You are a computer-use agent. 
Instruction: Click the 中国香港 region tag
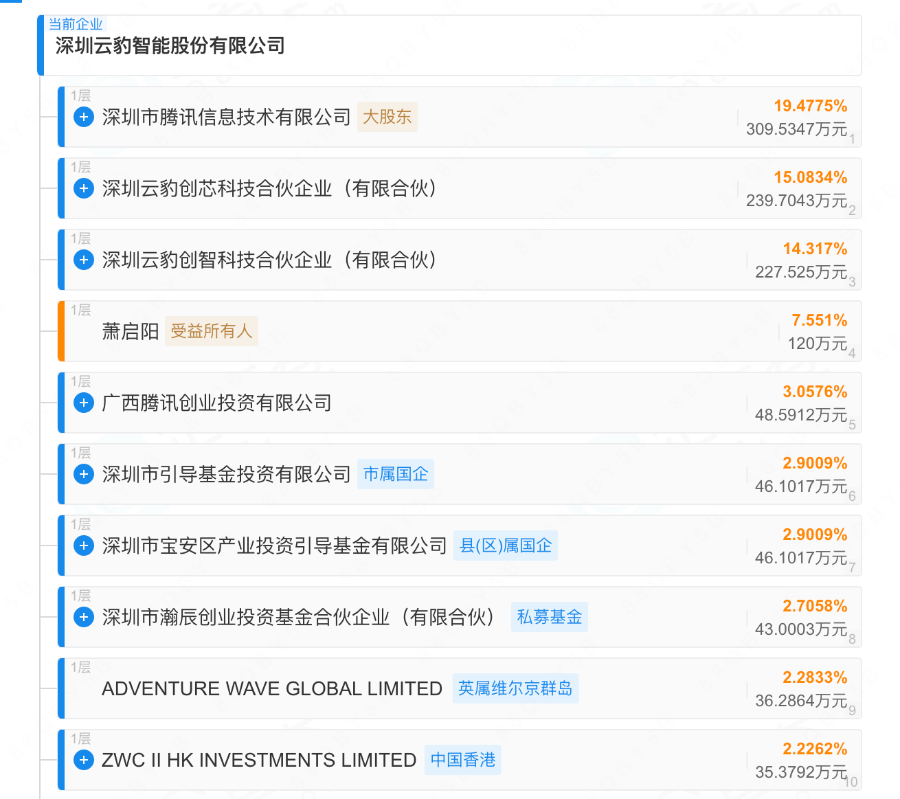pos(463,760)
